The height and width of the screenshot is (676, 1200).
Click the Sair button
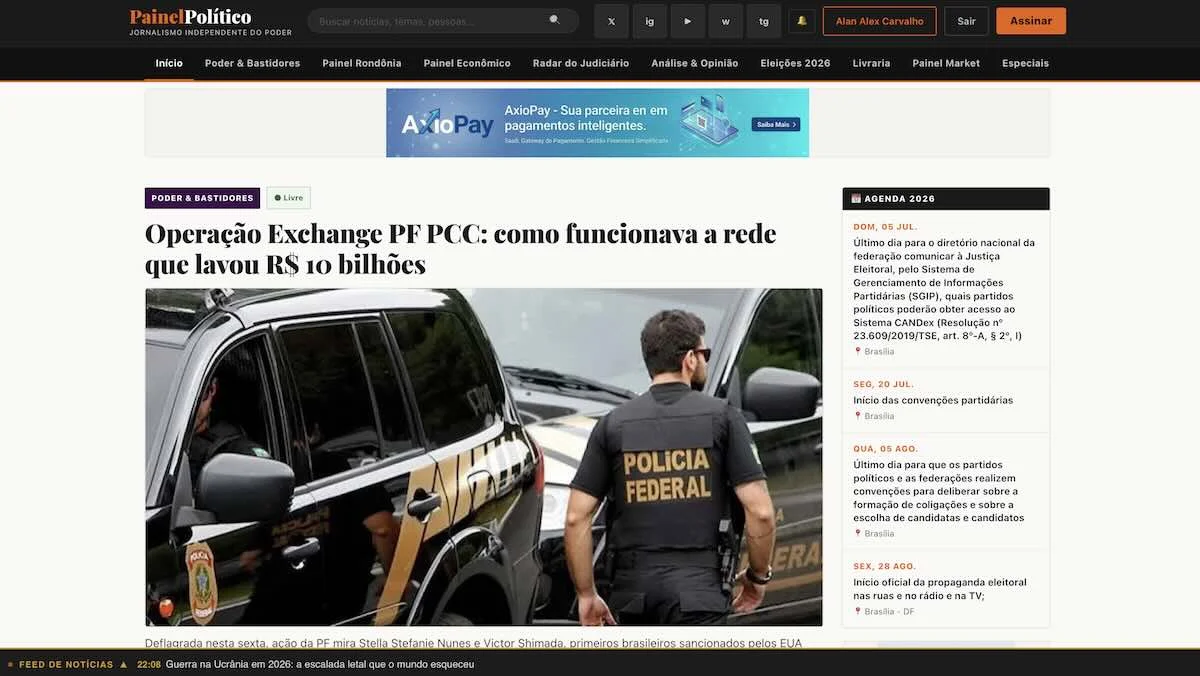(x=966, y=21)
